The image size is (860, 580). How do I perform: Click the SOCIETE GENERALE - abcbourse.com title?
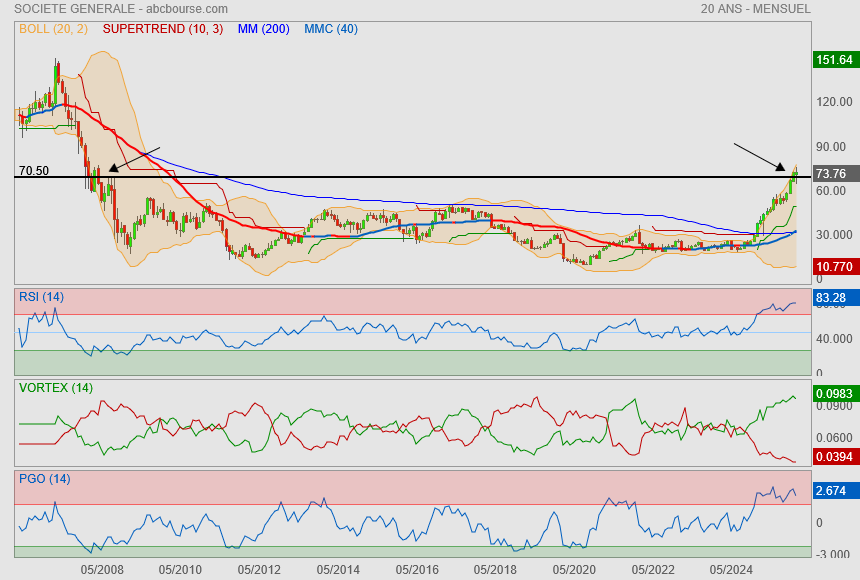tap(121, 9)
